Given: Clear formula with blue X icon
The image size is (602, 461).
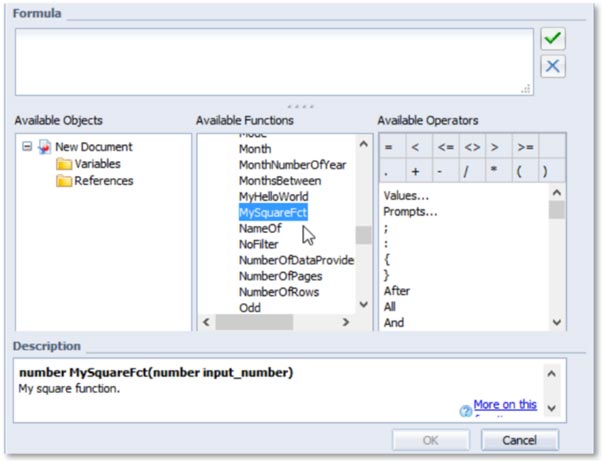Looking at the screenshot, I should pos(552,66).
